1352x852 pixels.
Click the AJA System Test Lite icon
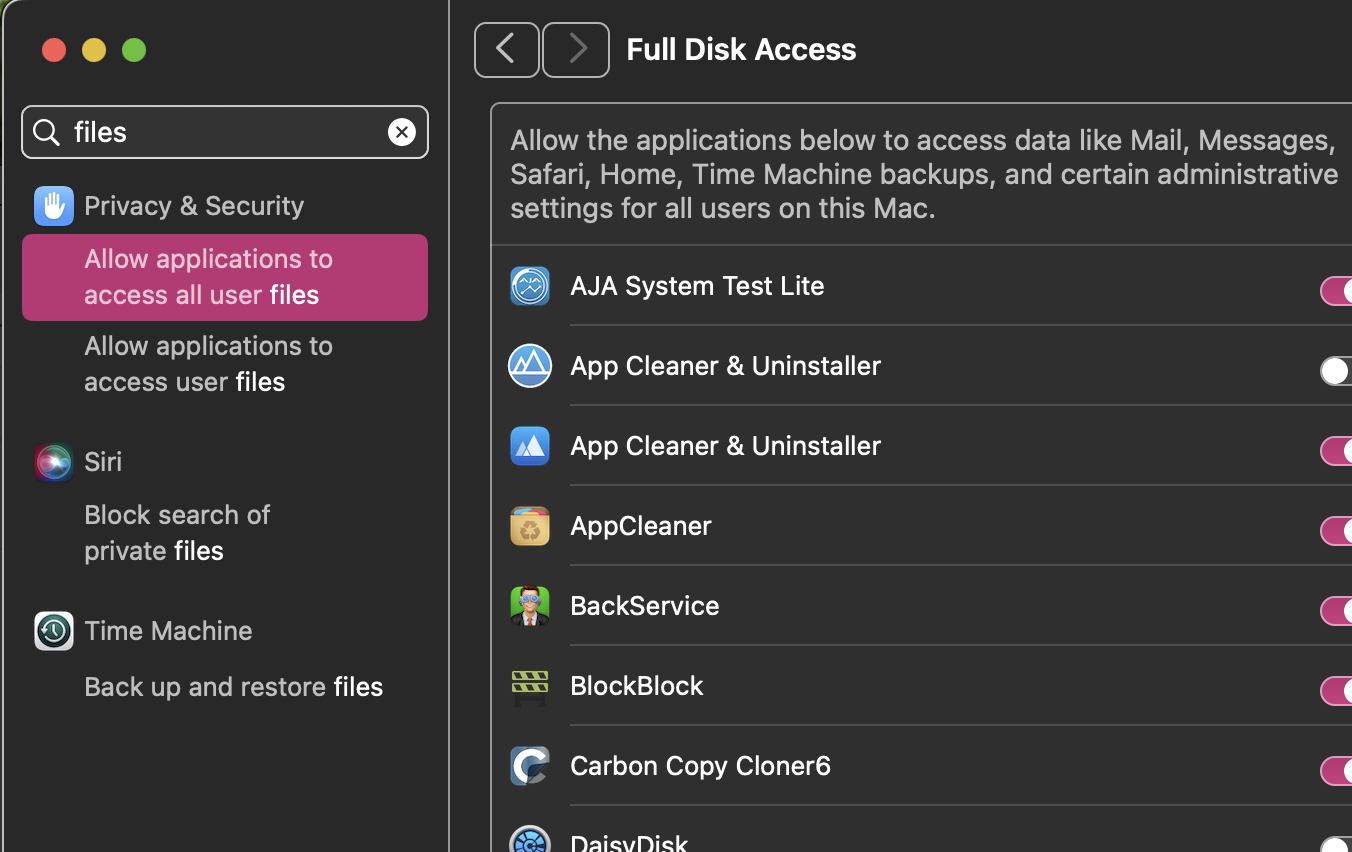click(x=530, y=286)
